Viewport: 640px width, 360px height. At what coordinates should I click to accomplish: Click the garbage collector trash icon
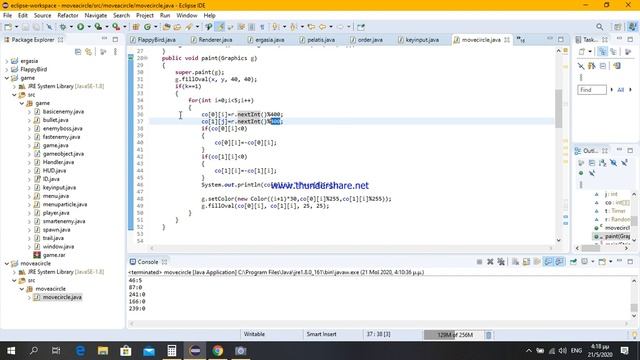pyautogui.click(x=488, y=335)
